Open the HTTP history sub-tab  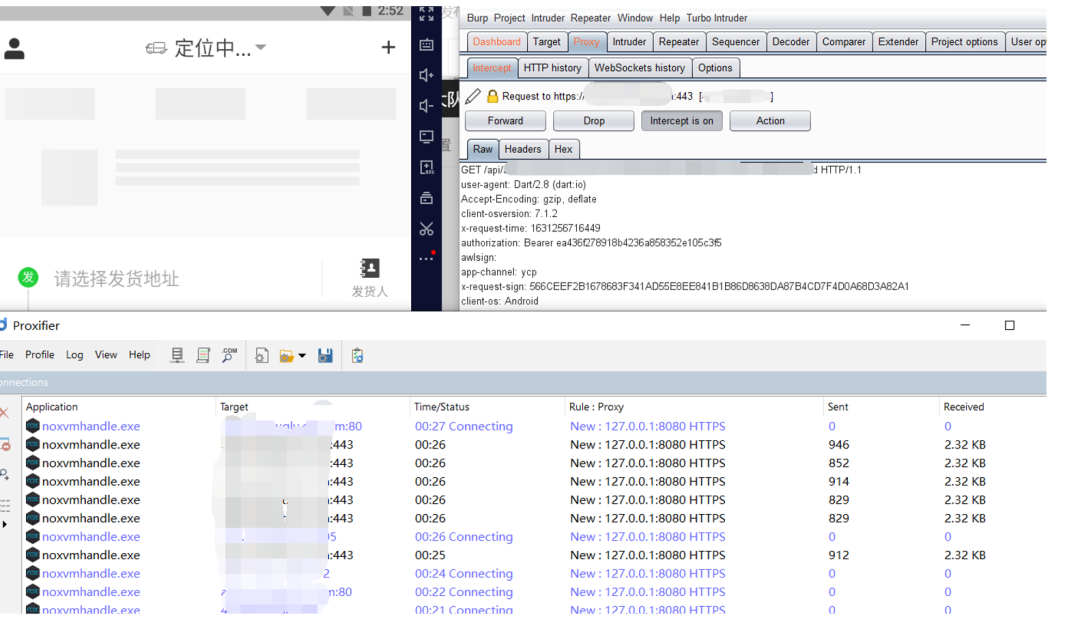[x=552, y=68]
